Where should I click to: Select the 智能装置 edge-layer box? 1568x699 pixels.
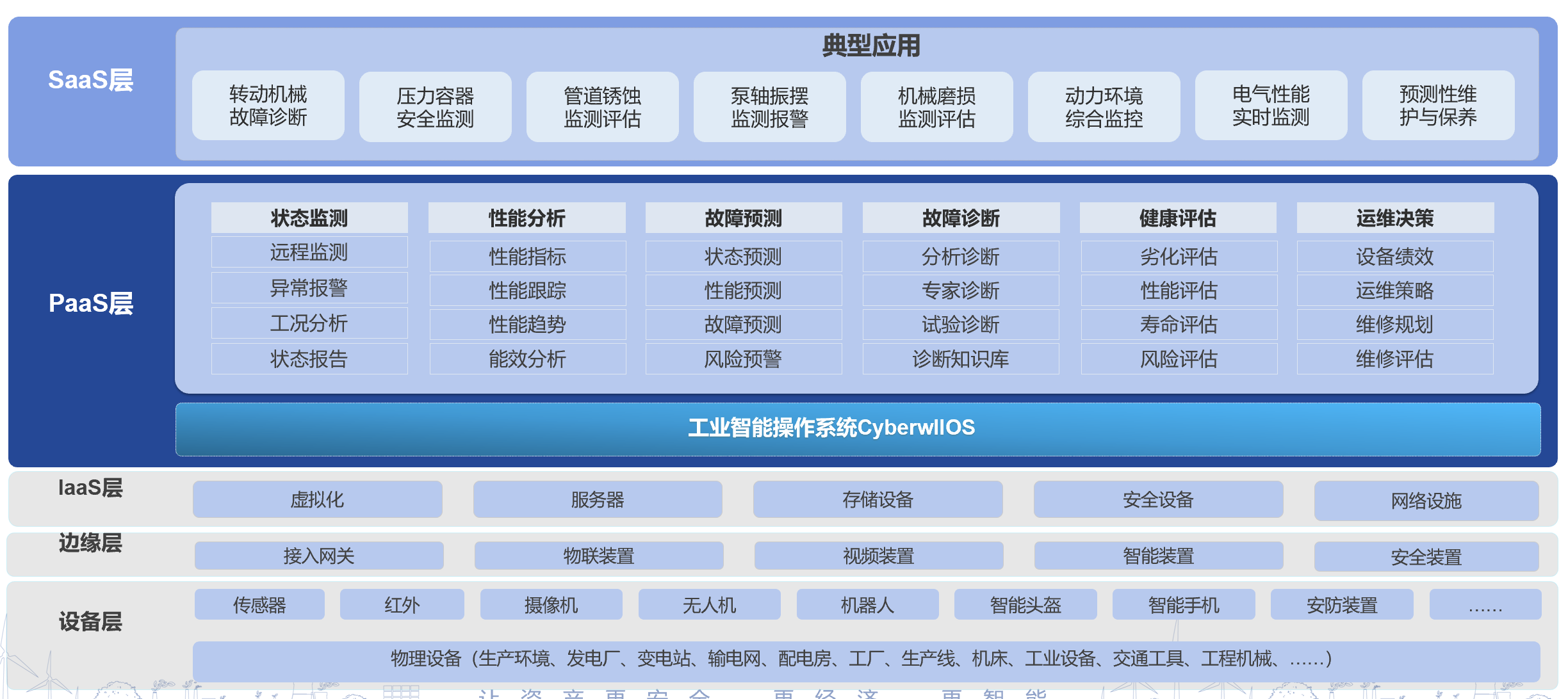pyautogui.click(x=1158, y=556)
